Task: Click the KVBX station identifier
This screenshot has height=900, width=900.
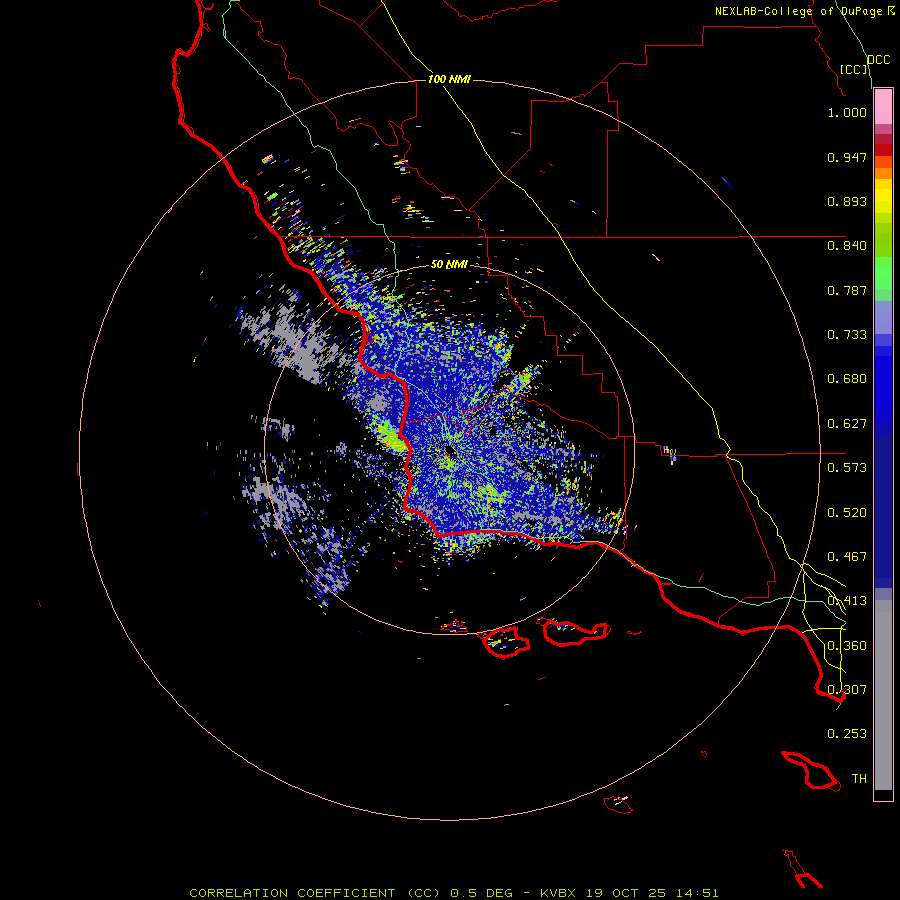Action: (557, 893)
